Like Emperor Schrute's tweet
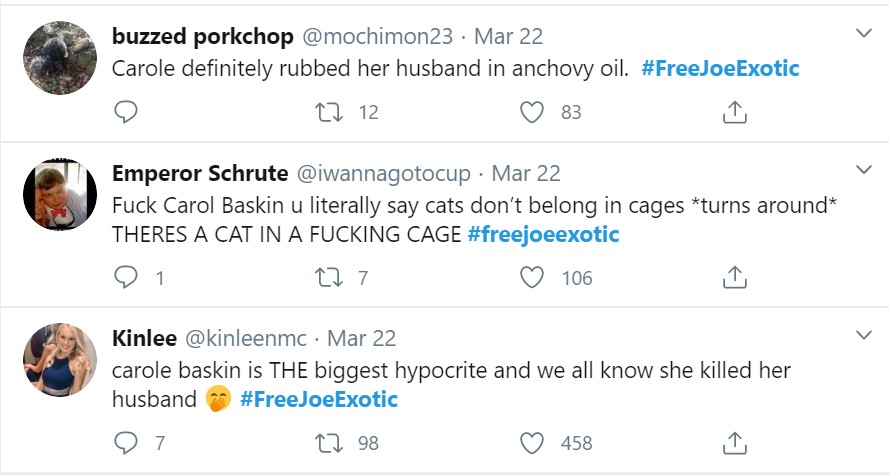The height and width of the screenshot is (475, 889). point(533,277)
